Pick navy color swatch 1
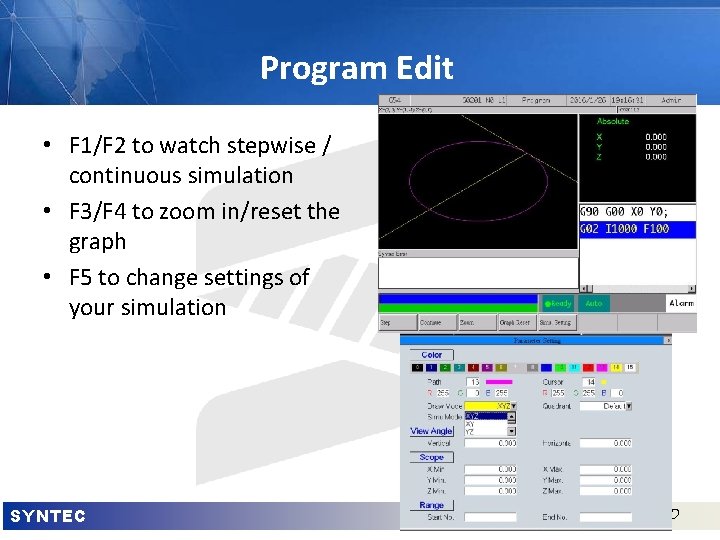 431,368
